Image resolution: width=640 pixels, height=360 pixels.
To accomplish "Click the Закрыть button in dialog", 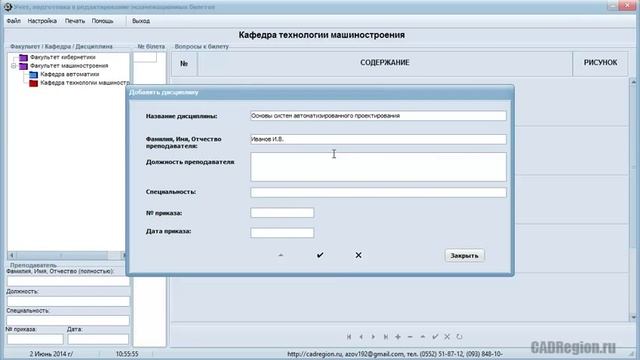I will 464,256.
